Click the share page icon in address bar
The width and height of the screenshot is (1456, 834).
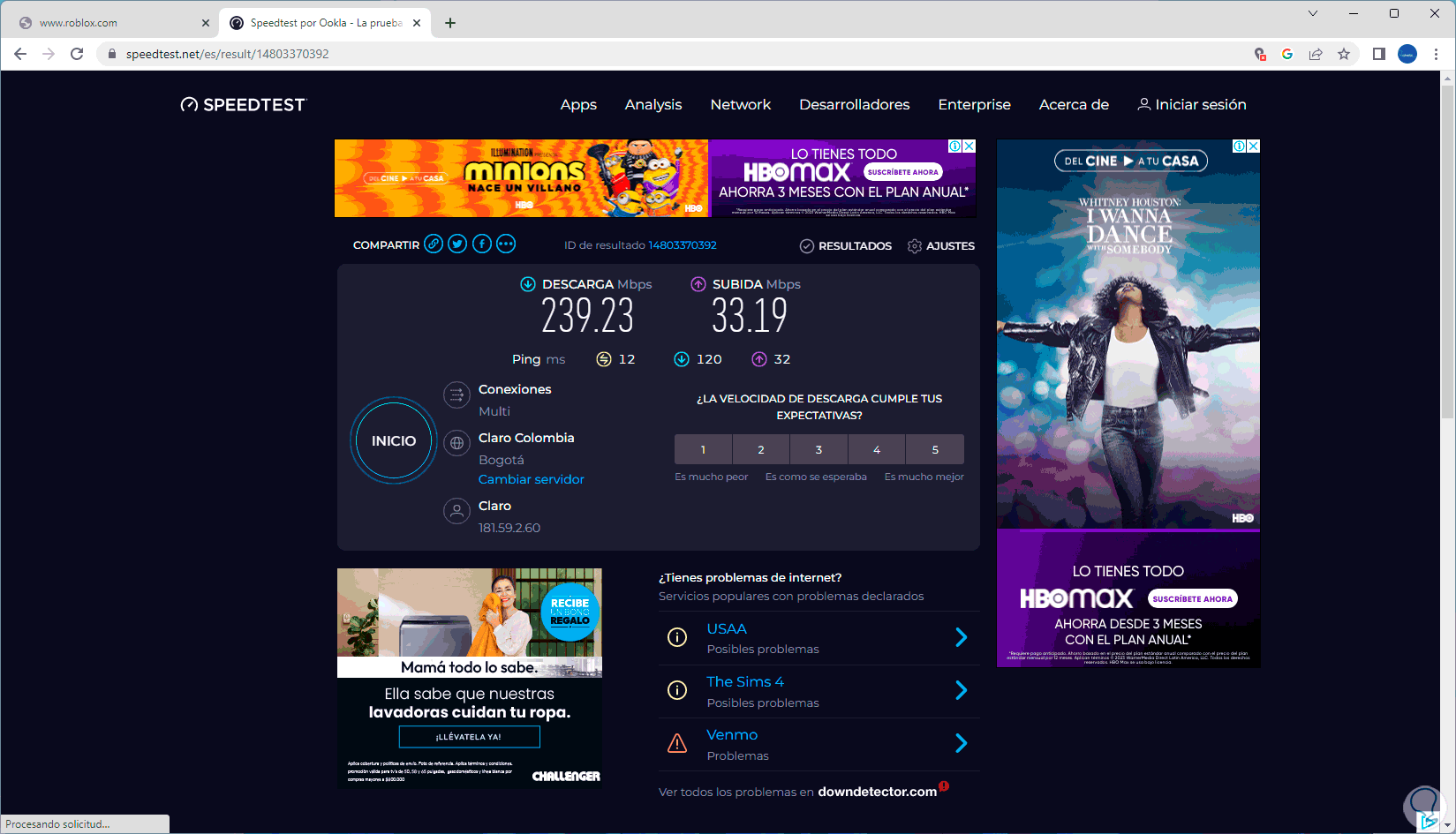(1316, 54)
